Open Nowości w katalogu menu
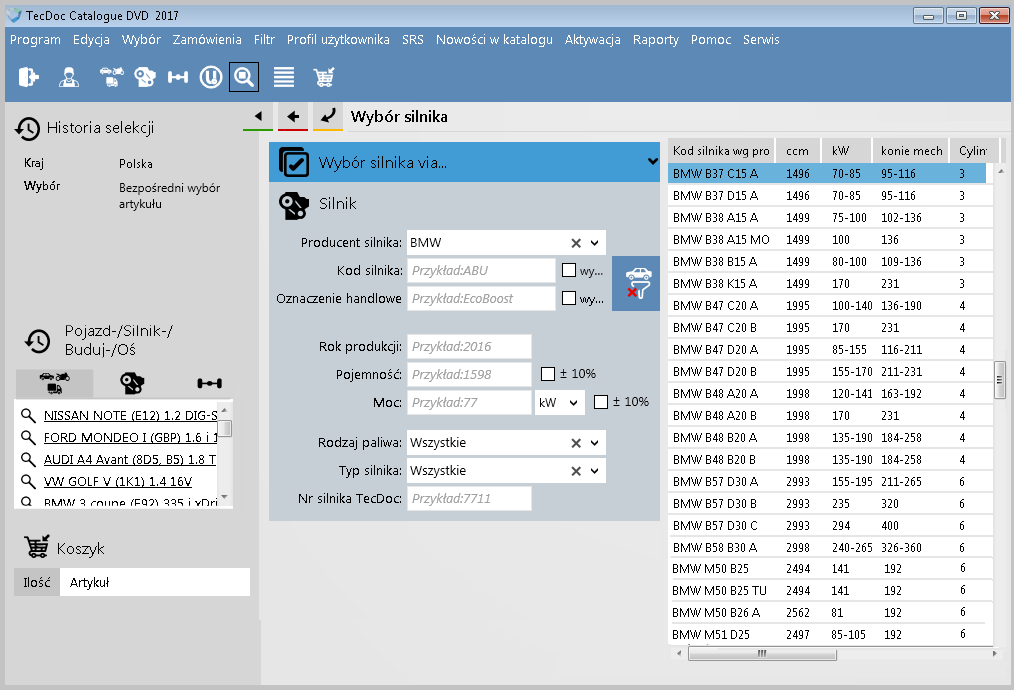The width and height of the screenshot is (1016, 690). coord(494,40)
